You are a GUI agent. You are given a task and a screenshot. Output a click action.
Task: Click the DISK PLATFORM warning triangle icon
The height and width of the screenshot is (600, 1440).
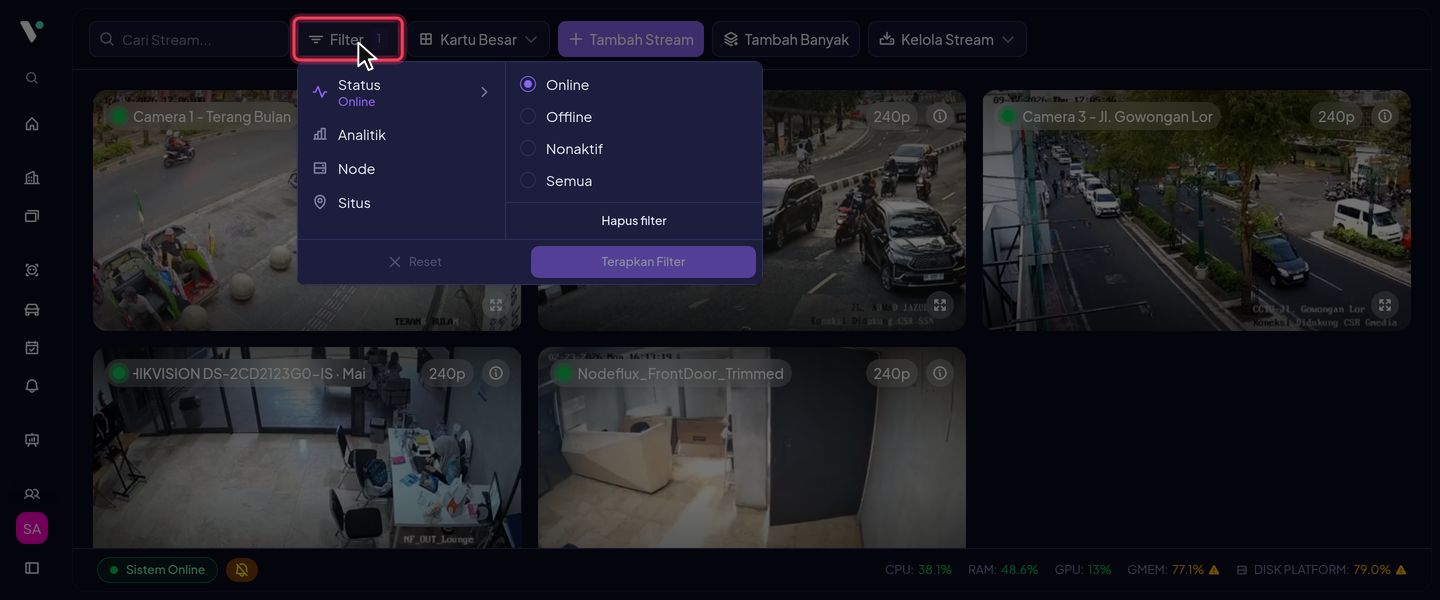(1401, 570)
